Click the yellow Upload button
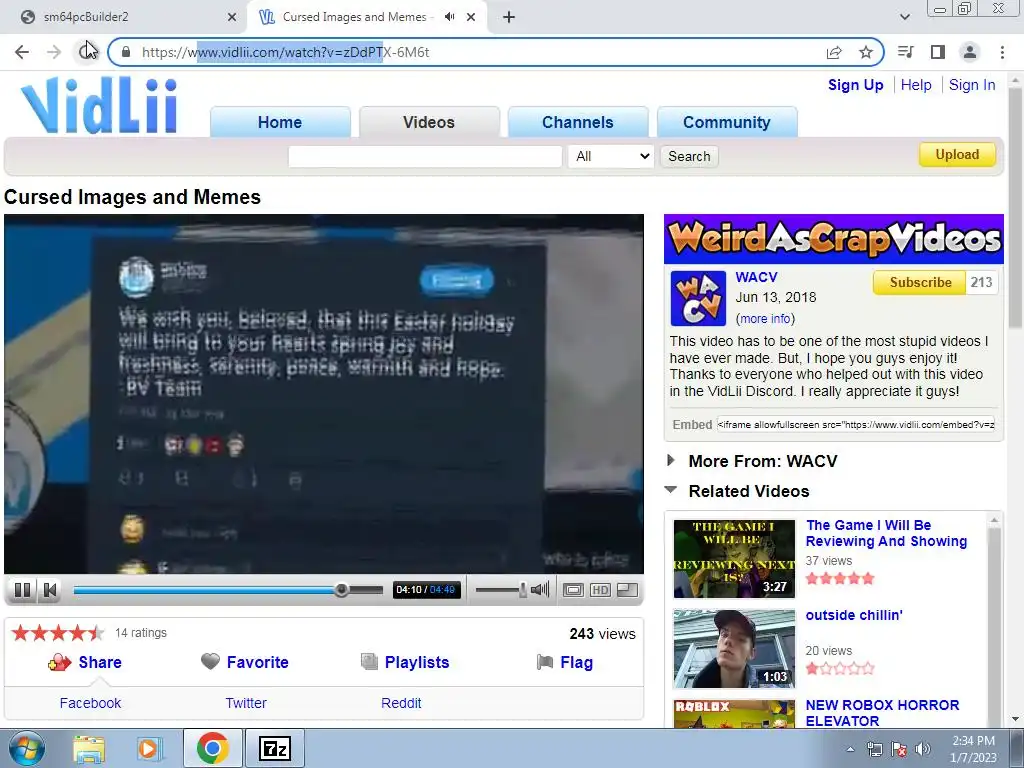Screen dimensions: 1024x768 tap(957, 155)
